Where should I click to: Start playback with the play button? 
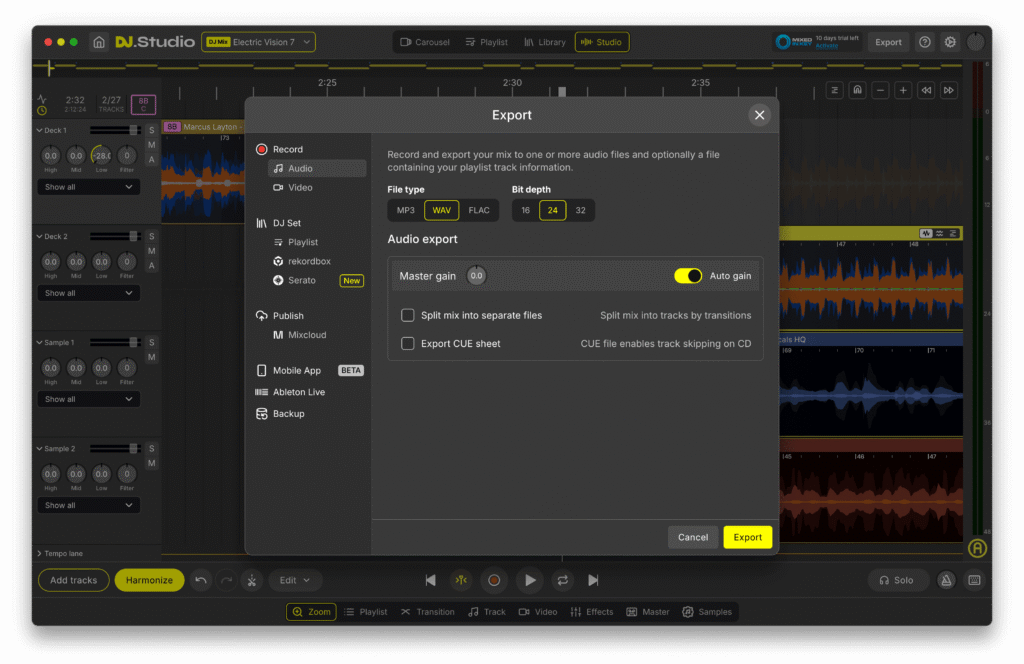click(x=530, y=580)
